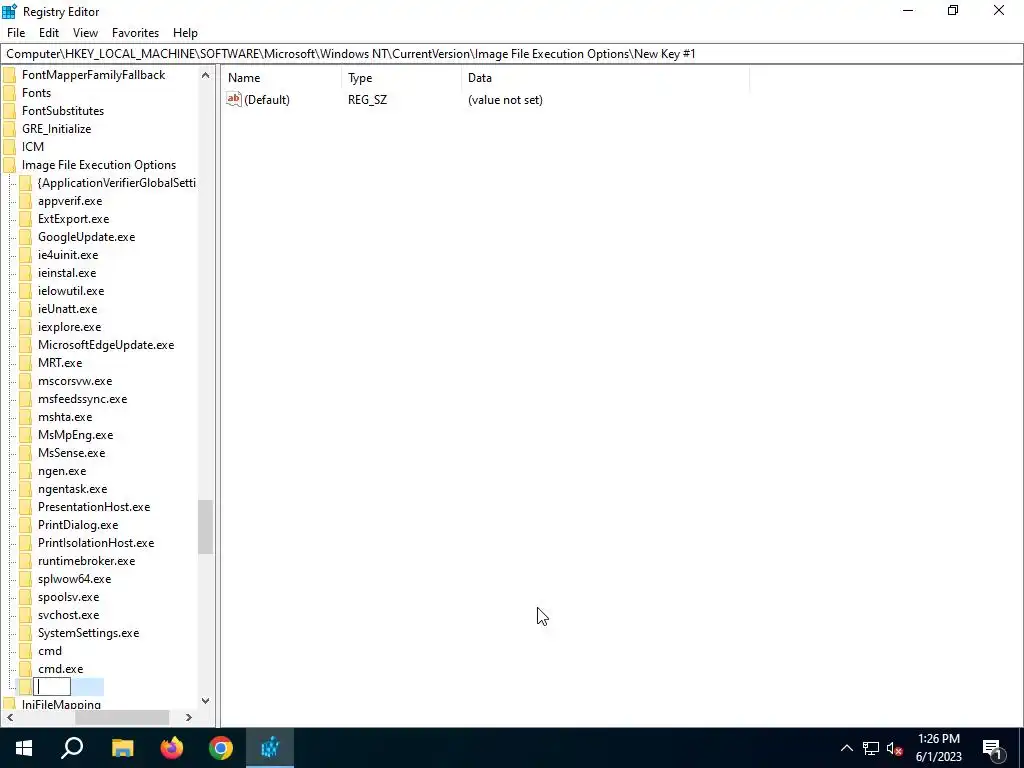1024x768 pixels.
Task: Click the folder icon beside cmd.exe
Action: pos(25,669)
